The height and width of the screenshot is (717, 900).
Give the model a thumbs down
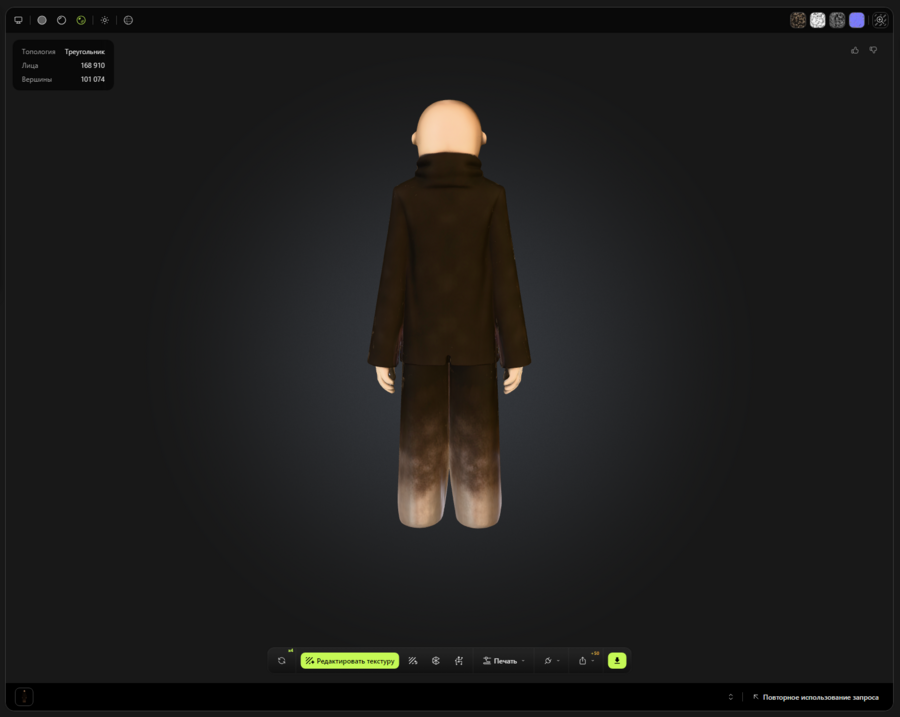873,51
